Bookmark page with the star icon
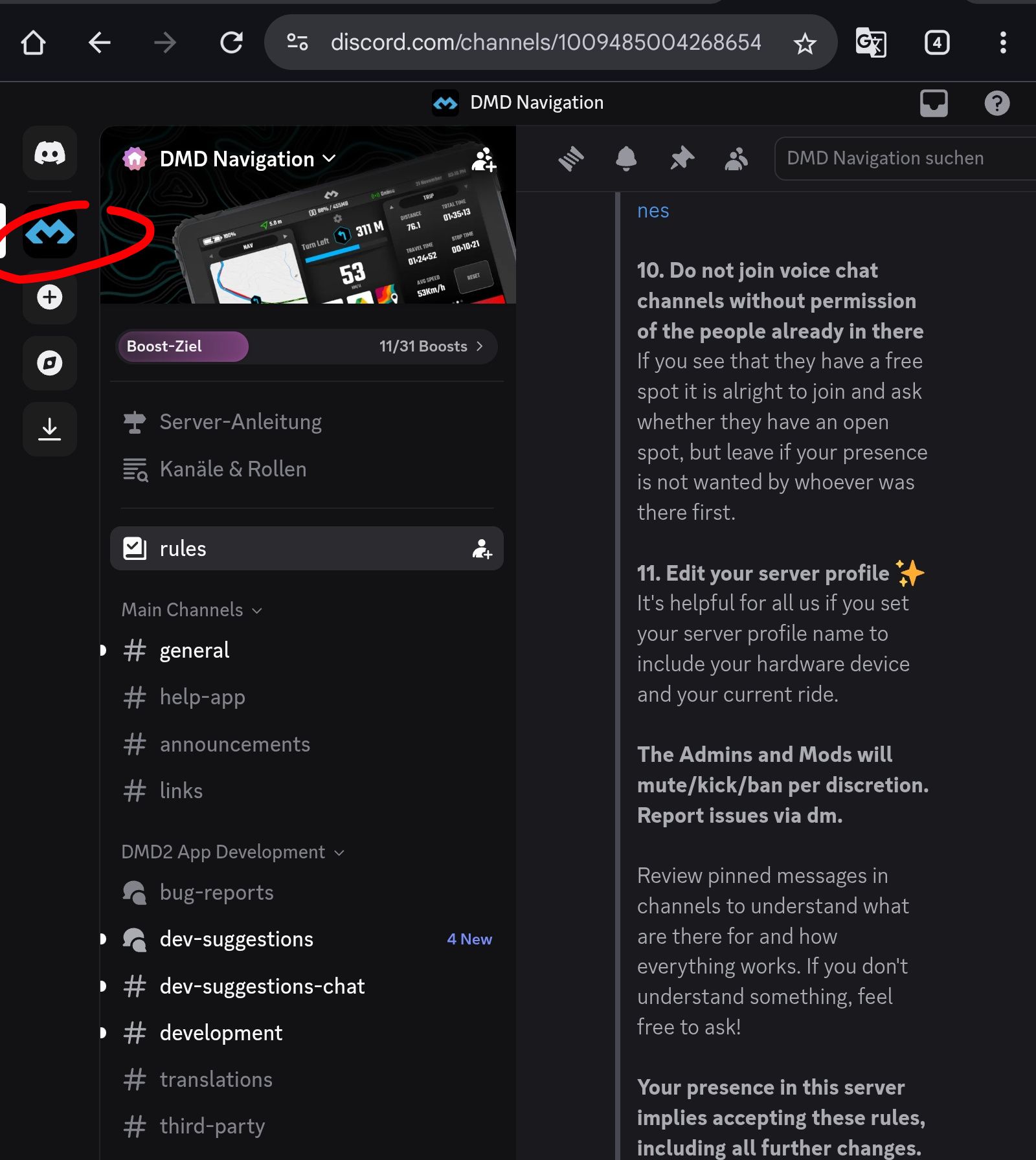 coord(805,43)
